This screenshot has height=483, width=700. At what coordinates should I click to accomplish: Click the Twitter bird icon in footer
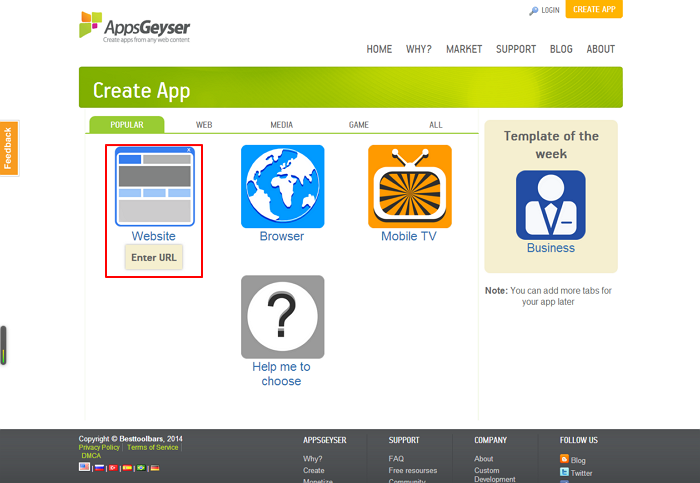(x=564, y=472)
